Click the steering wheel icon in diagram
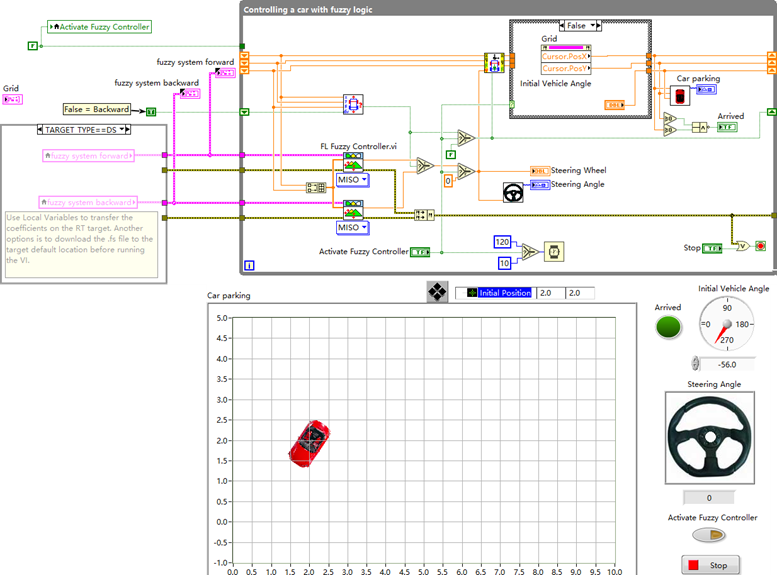This screenshot has width=777, height=575. pos(513,192)
